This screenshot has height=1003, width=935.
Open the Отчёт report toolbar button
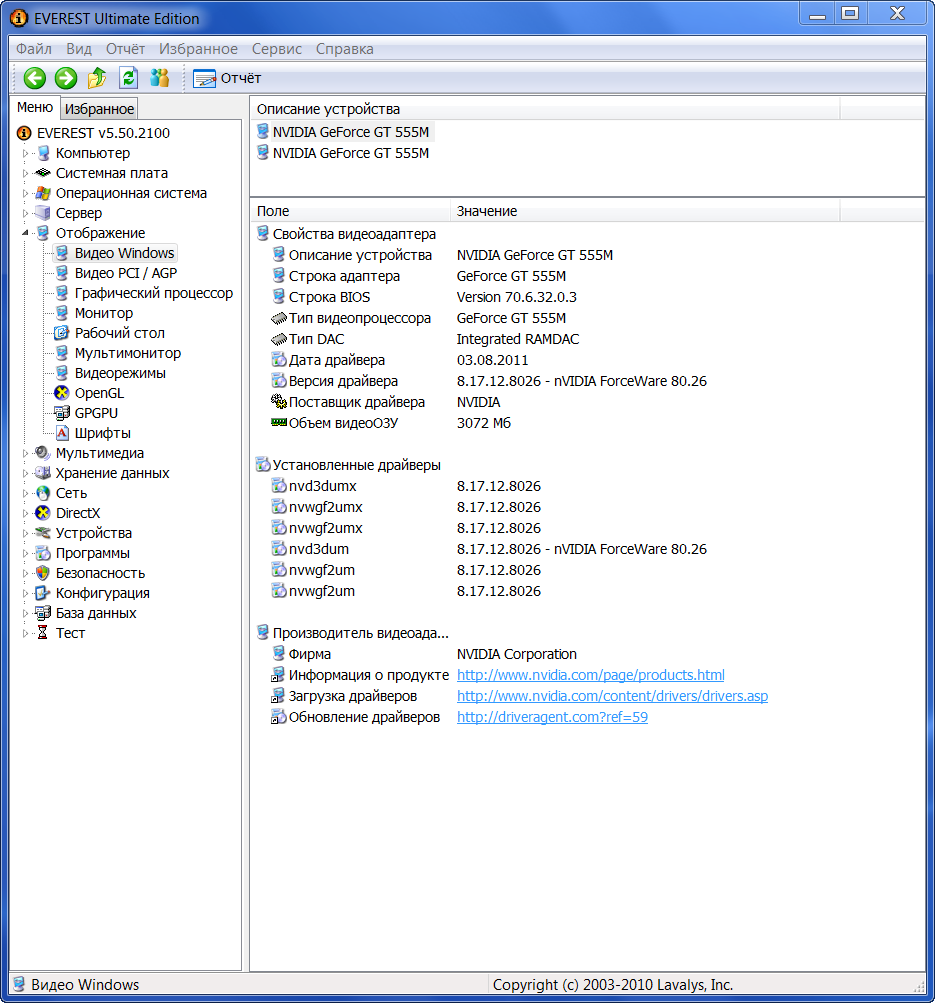[227, 78]
